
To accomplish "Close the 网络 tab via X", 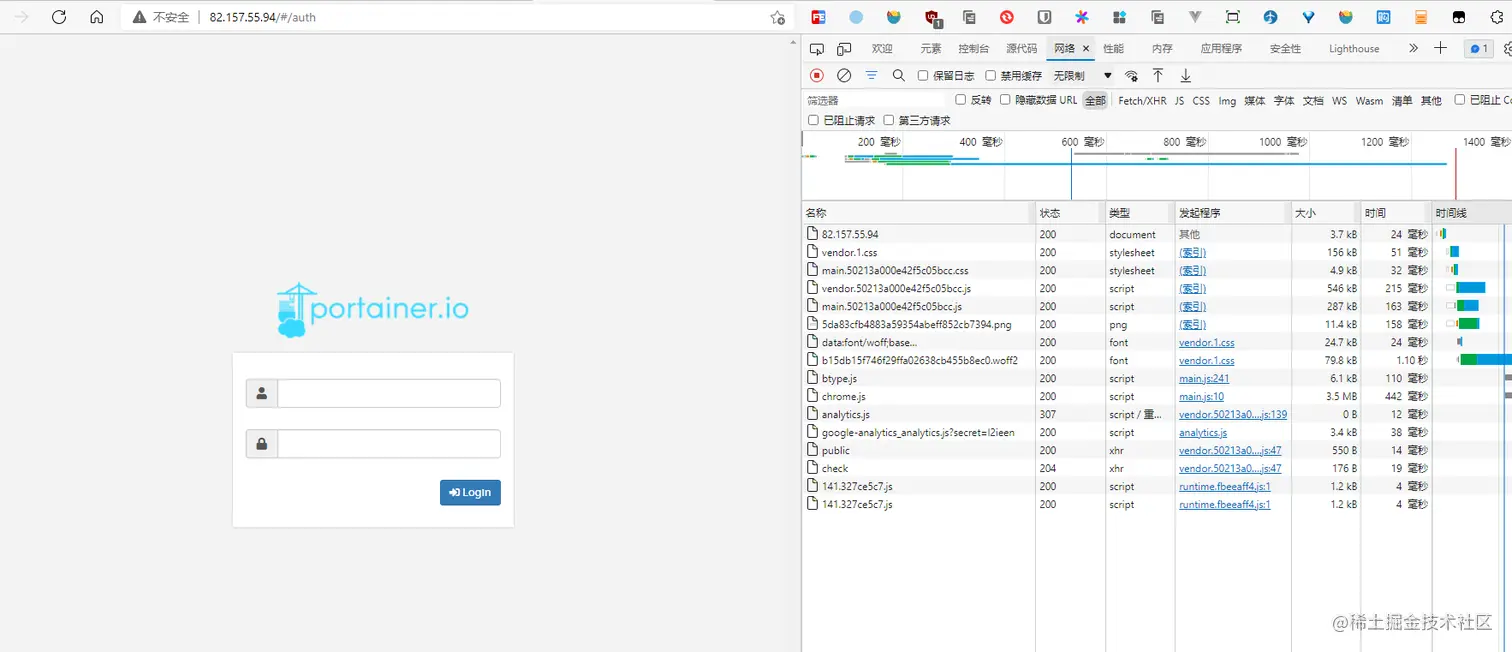I will pos(1086,48).
